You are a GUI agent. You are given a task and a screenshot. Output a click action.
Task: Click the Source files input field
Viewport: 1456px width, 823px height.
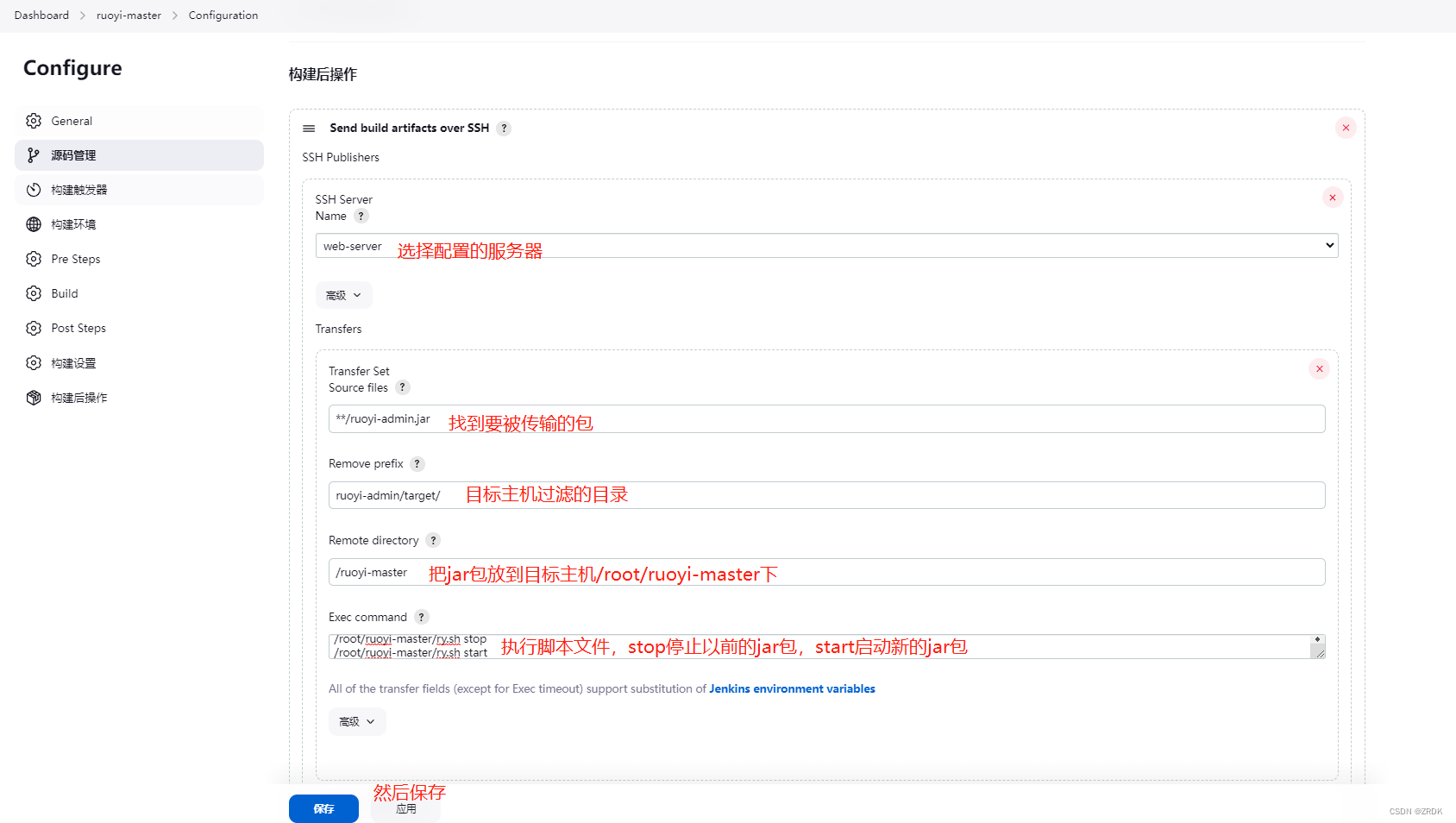826,419
